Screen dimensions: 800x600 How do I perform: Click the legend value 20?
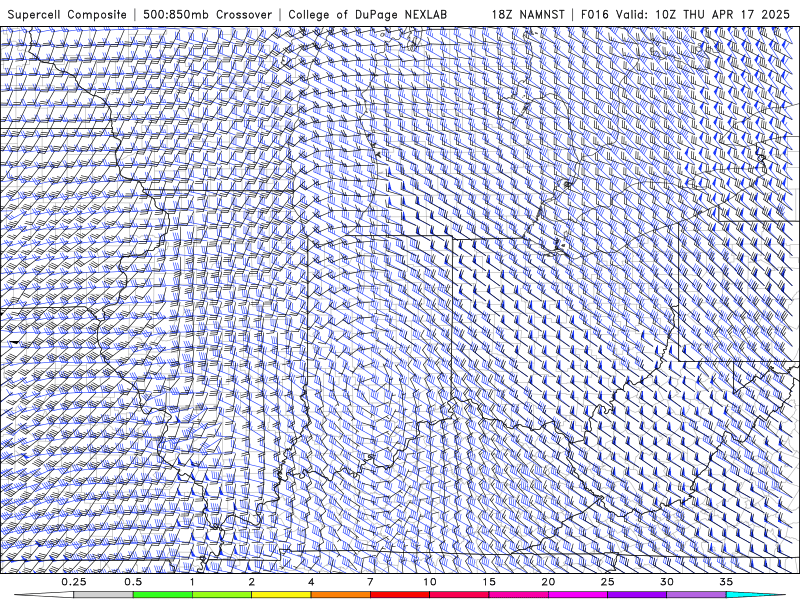click(548, 582)
